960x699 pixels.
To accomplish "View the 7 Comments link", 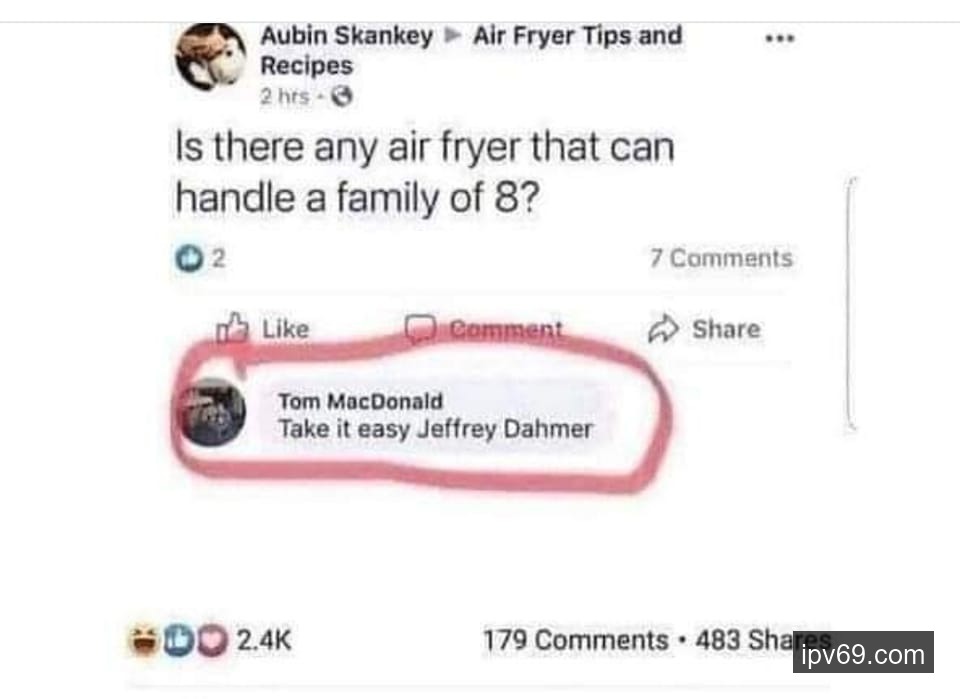I will click(x=721, y=258).
